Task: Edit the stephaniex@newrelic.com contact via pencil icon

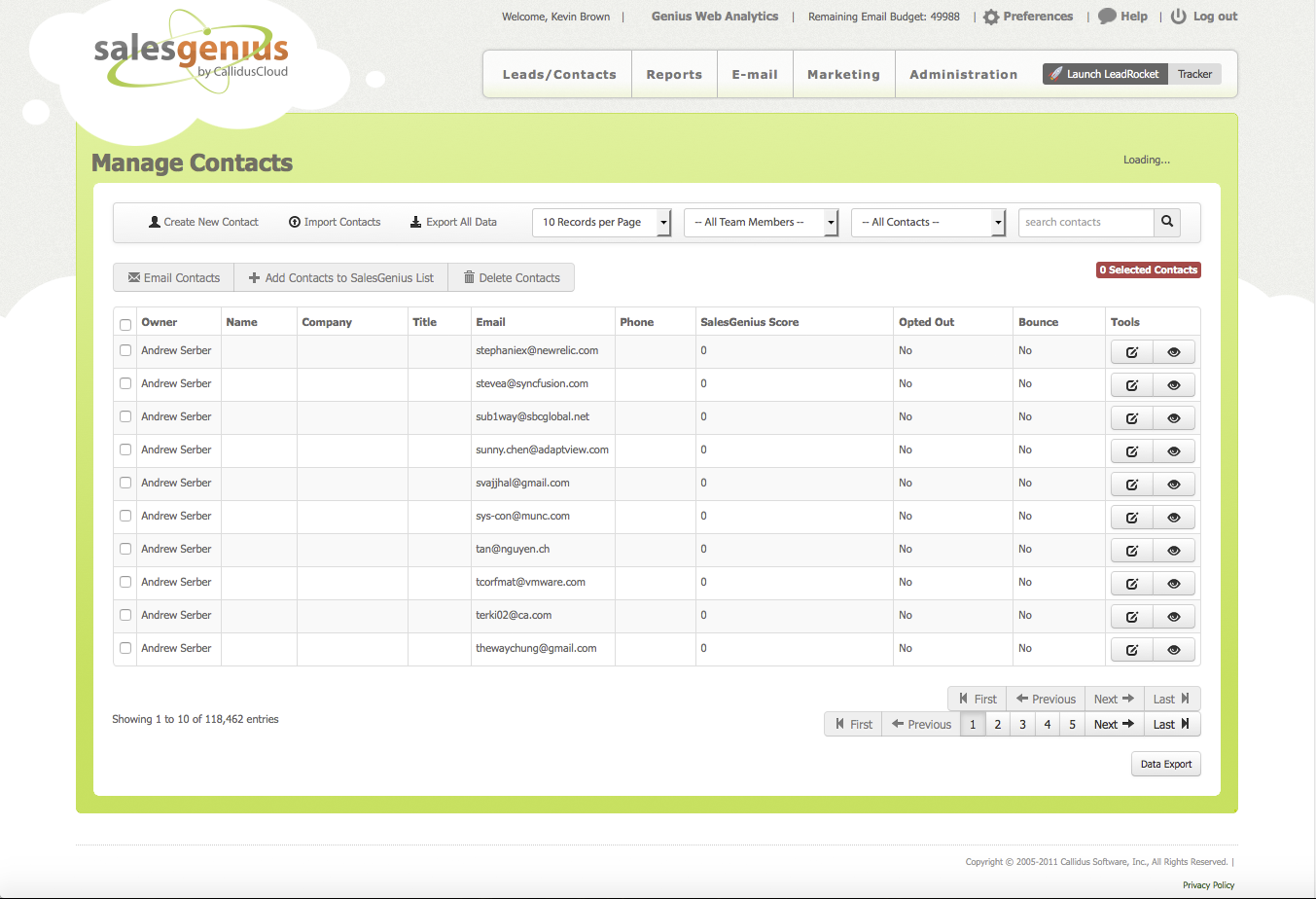Action: click(x=1131, y=351)
